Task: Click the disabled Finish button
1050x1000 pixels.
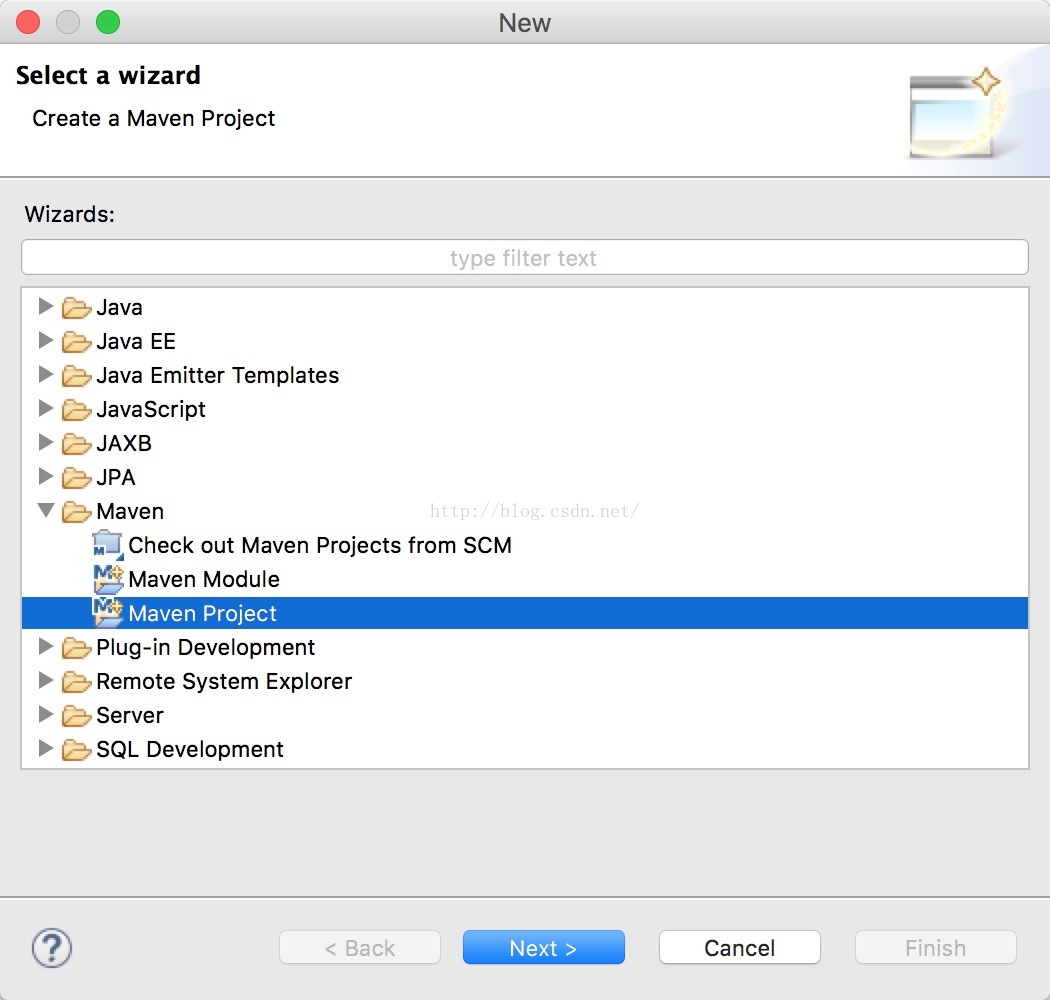Action: 936,948
